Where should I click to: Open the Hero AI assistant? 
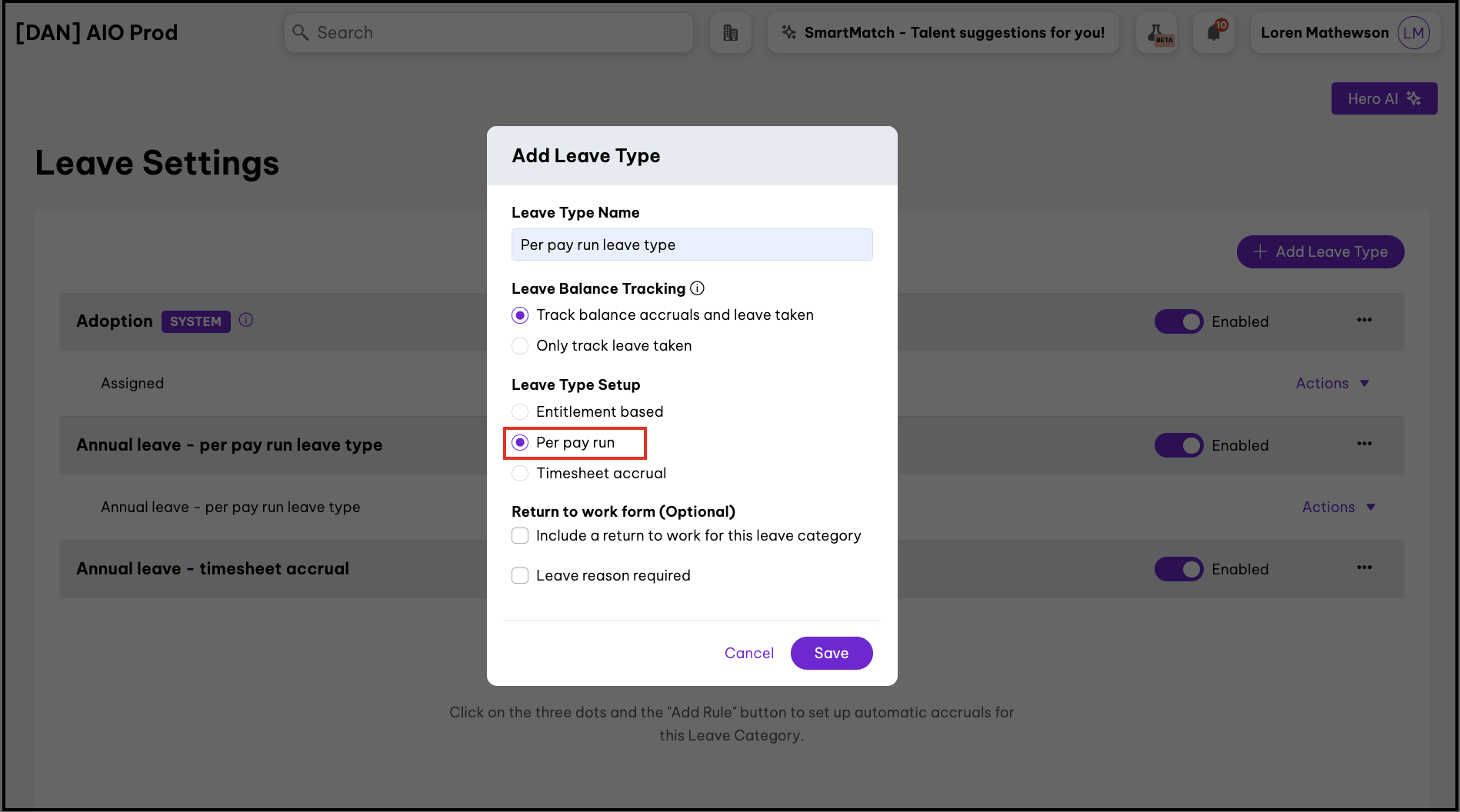tap(1384, 98)
